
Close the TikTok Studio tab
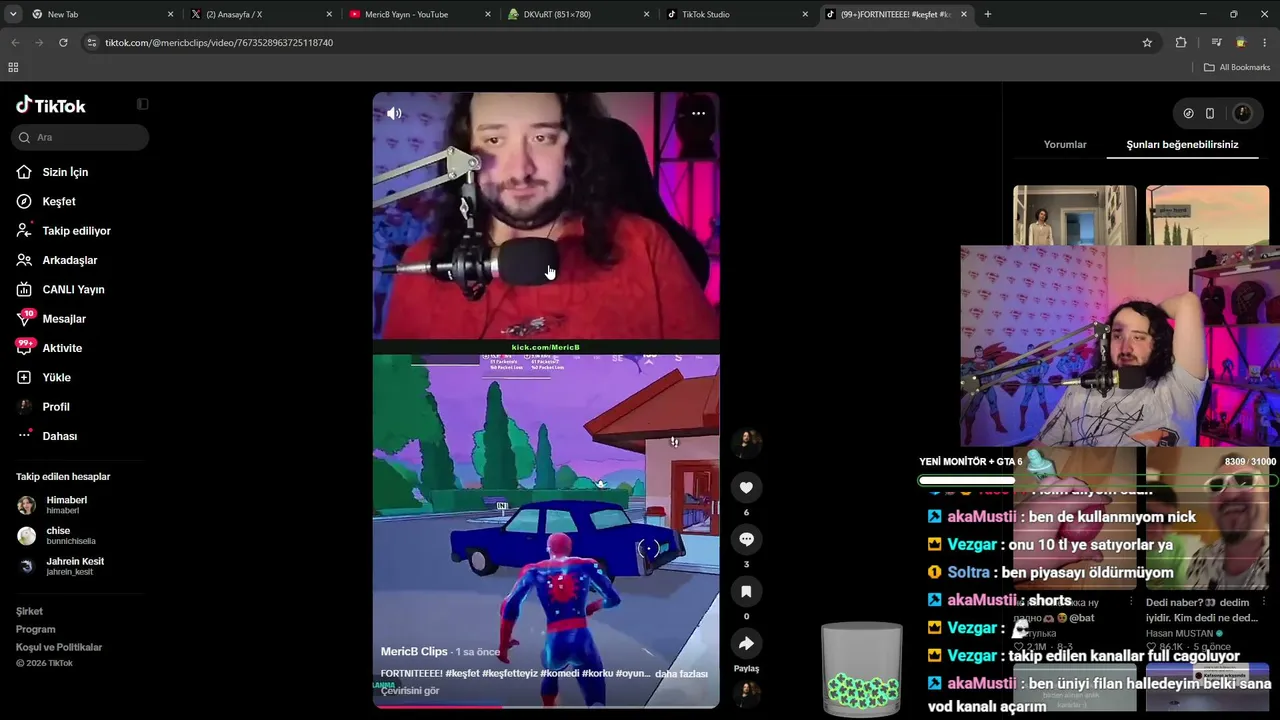pyautogui.click(x=805, y=14)
